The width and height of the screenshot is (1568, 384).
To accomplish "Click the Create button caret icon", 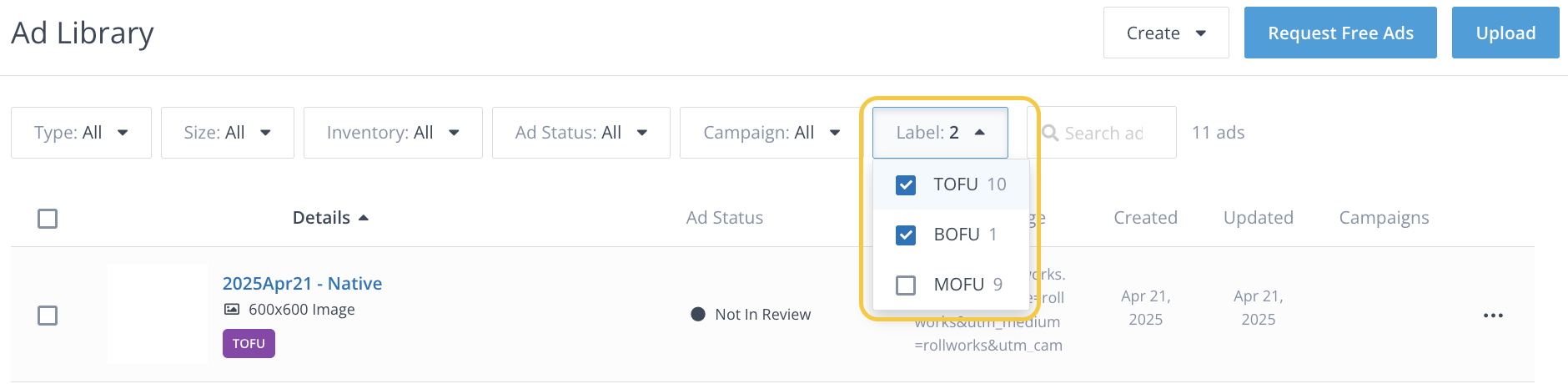I will 1201,33.
